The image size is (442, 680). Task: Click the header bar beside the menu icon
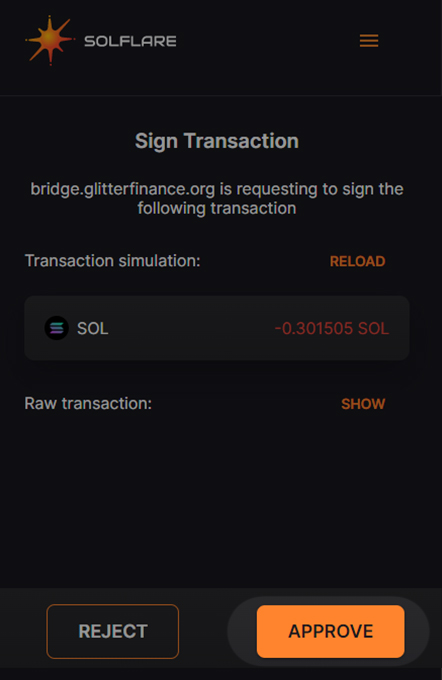point(269,41)
